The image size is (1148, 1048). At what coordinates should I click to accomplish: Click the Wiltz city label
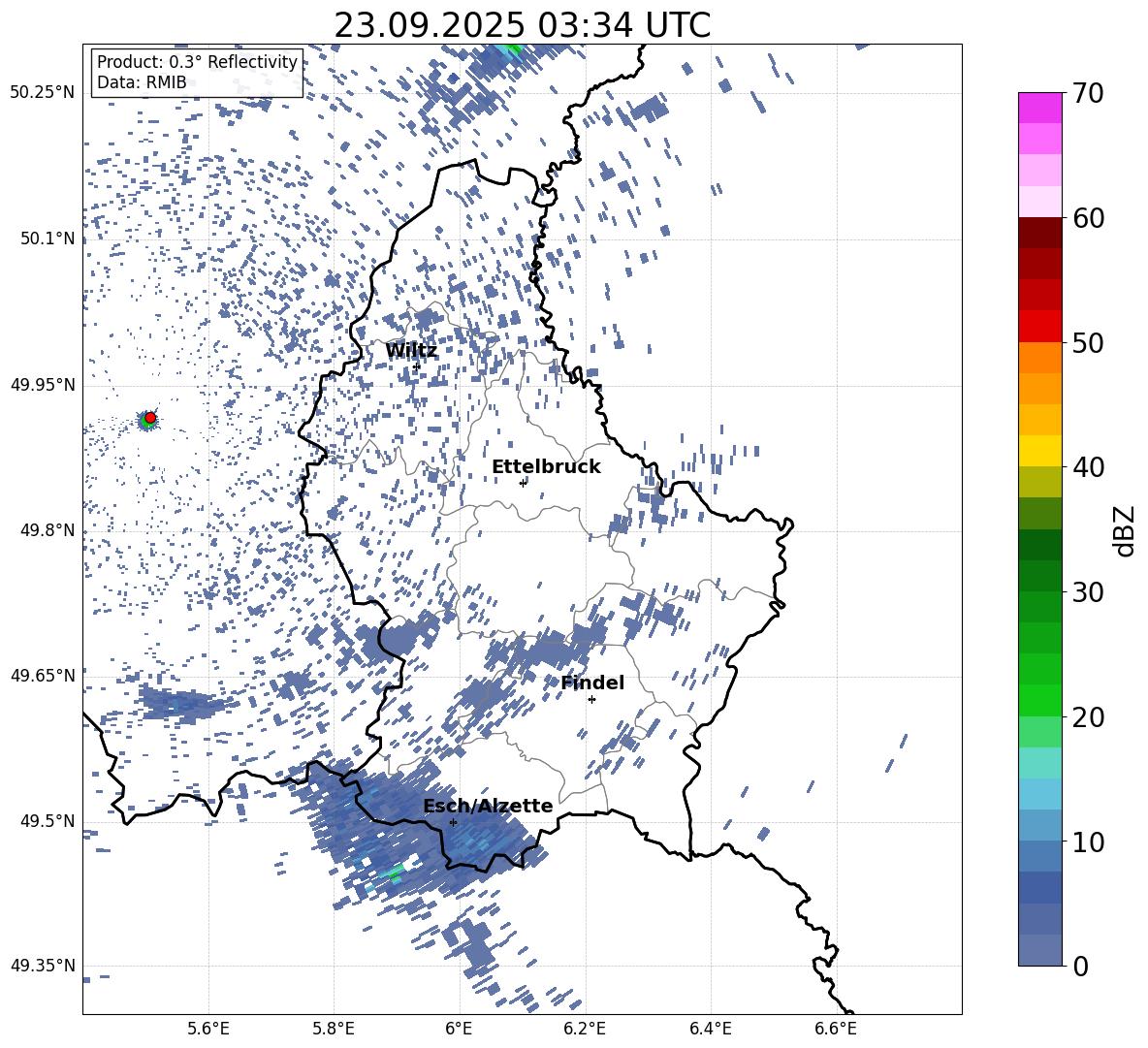[411, 351]
